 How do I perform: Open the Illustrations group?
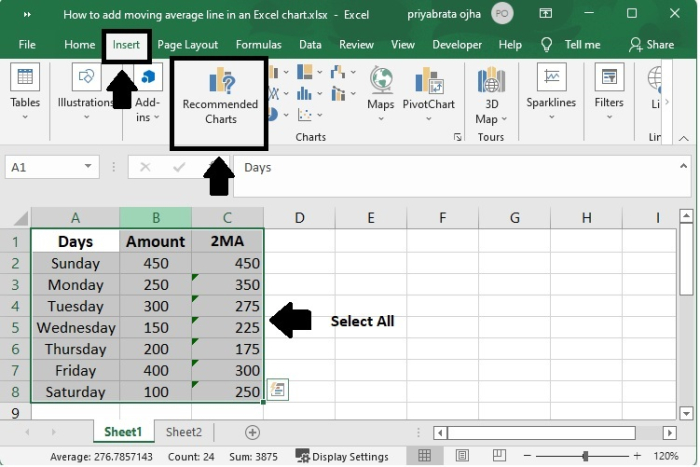click(86, 92)
